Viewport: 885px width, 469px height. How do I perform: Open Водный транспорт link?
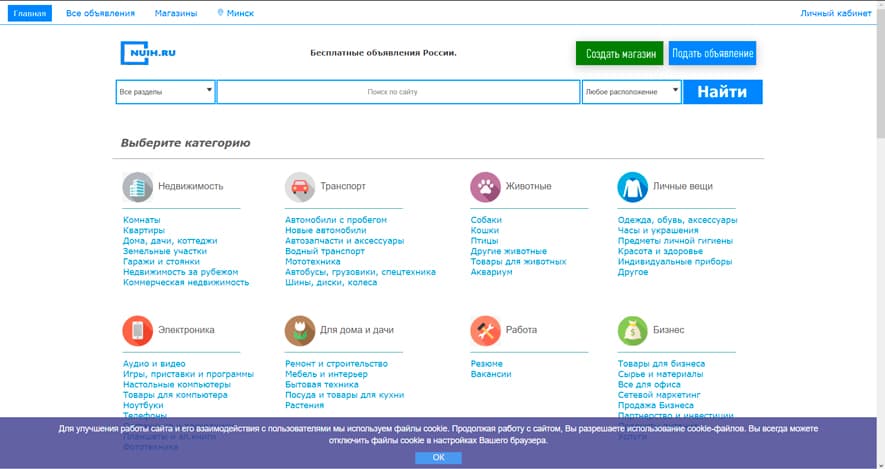[x=325, y=251]
